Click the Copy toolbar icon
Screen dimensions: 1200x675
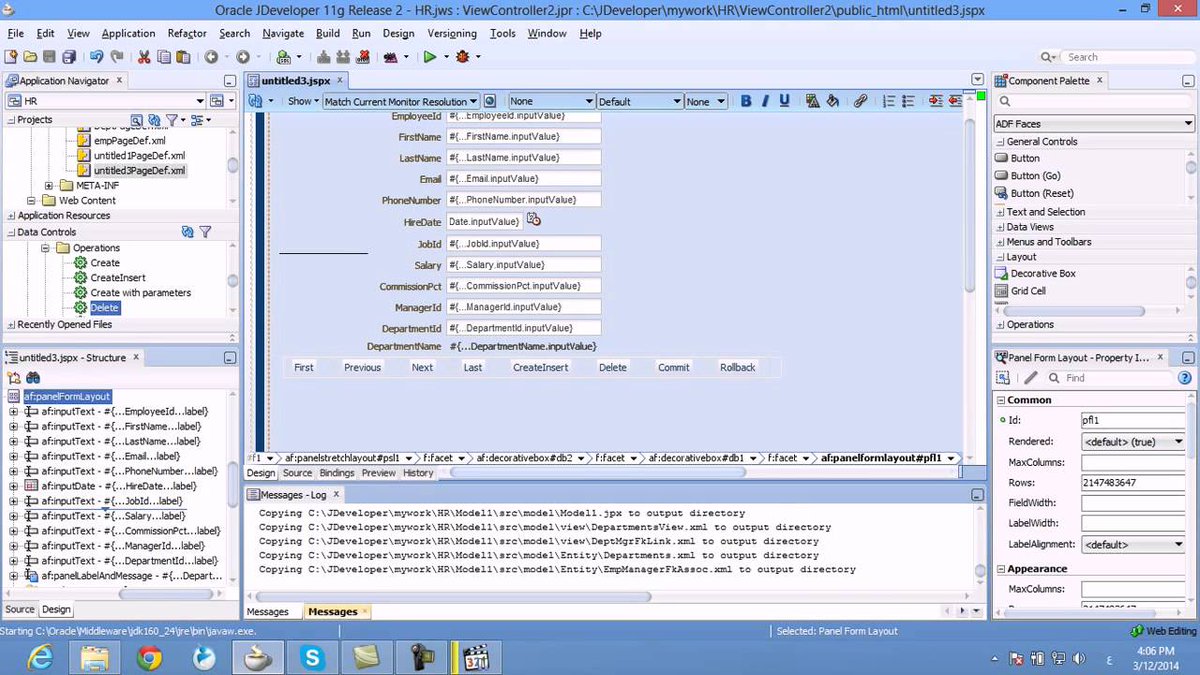tap(163, 57)
